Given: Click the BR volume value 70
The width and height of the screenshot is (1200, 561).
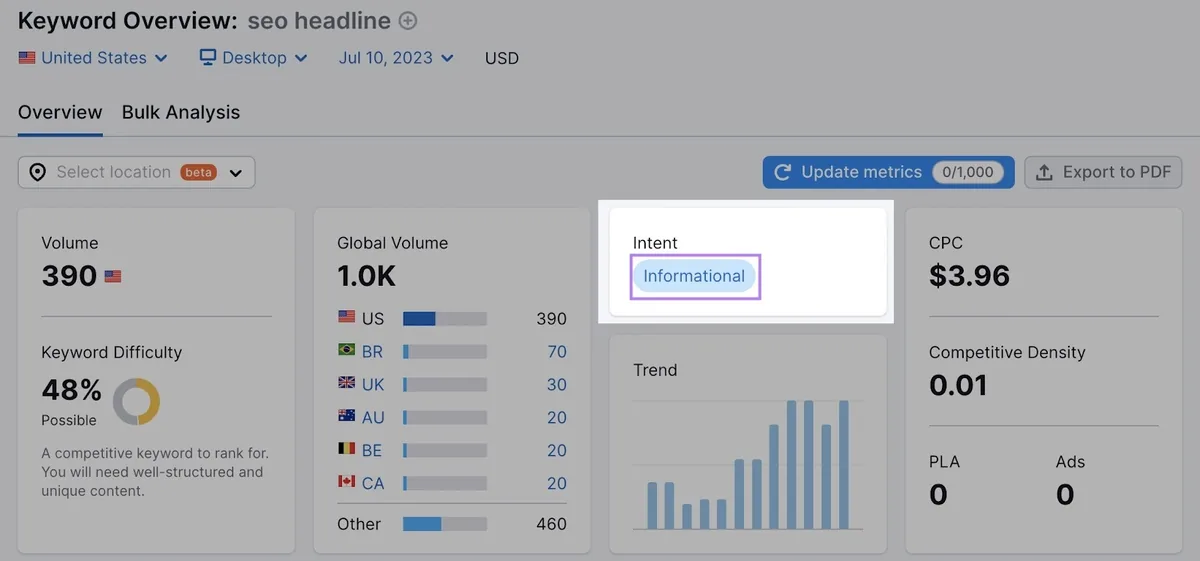Looking at the screenshot, I should click(557, 352).
